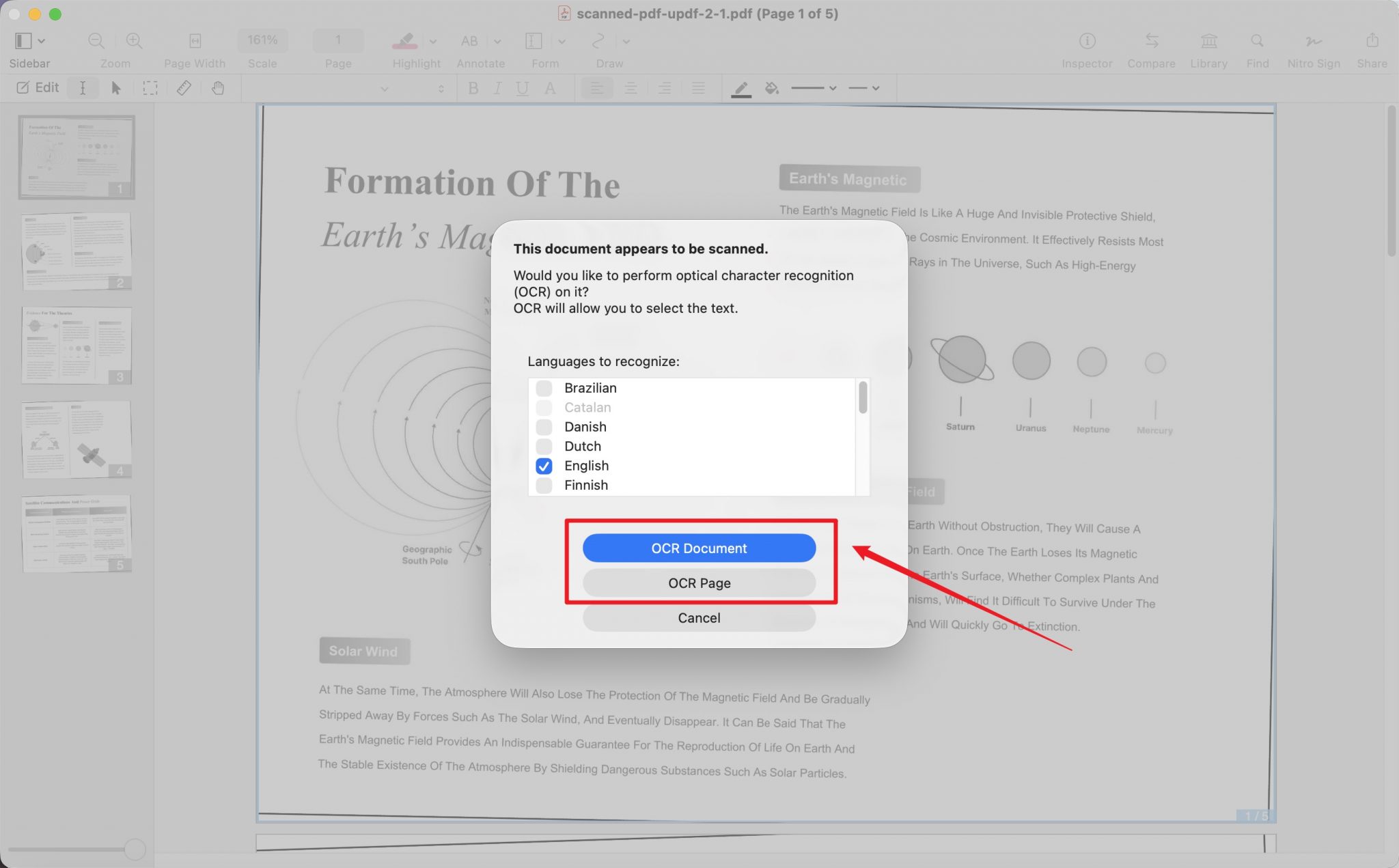
Task: Click the stroke color pencil swatch
Action: pyautogui.click(x=741, y=89)
